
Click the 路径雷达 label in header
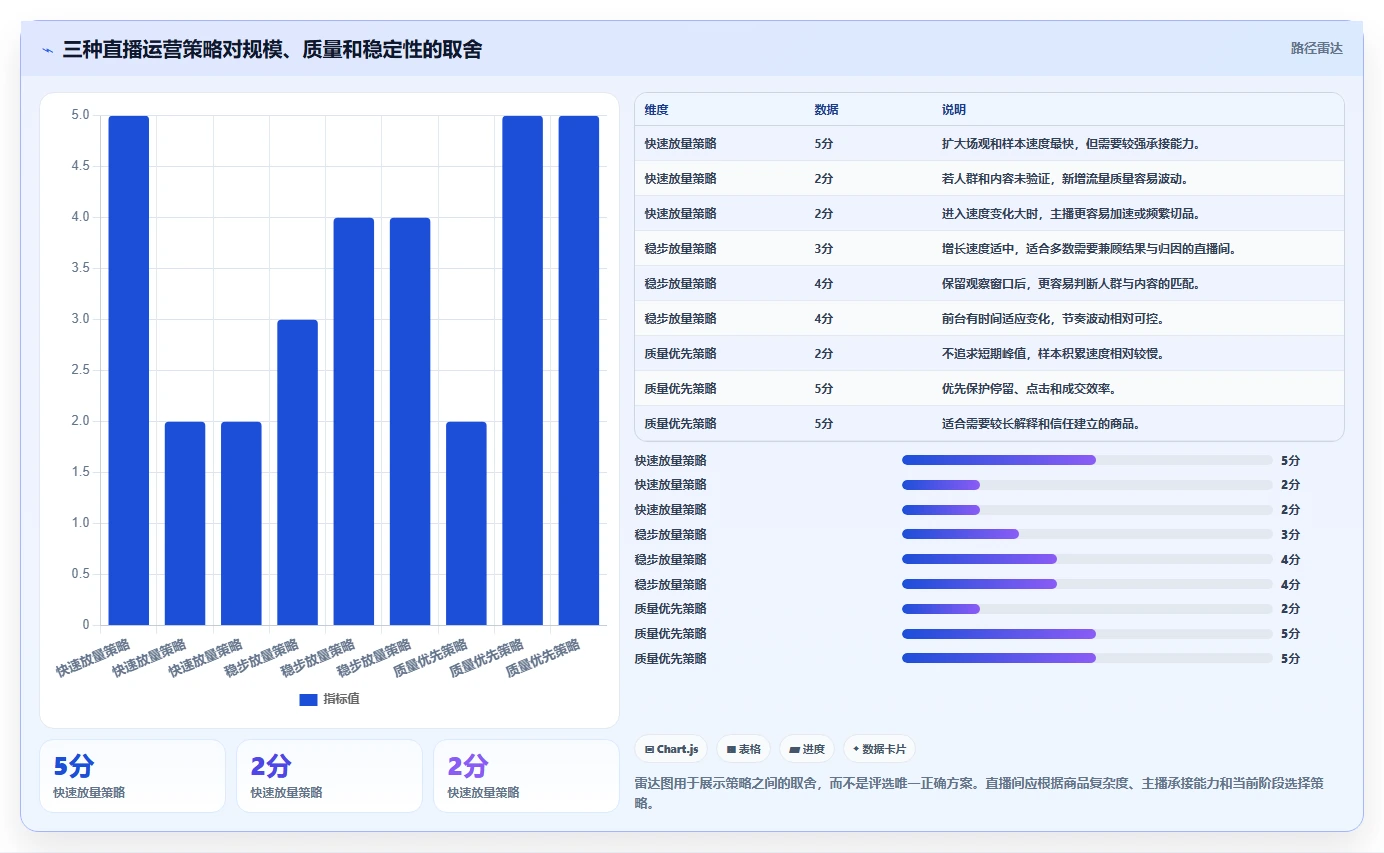pos(1316,48)
